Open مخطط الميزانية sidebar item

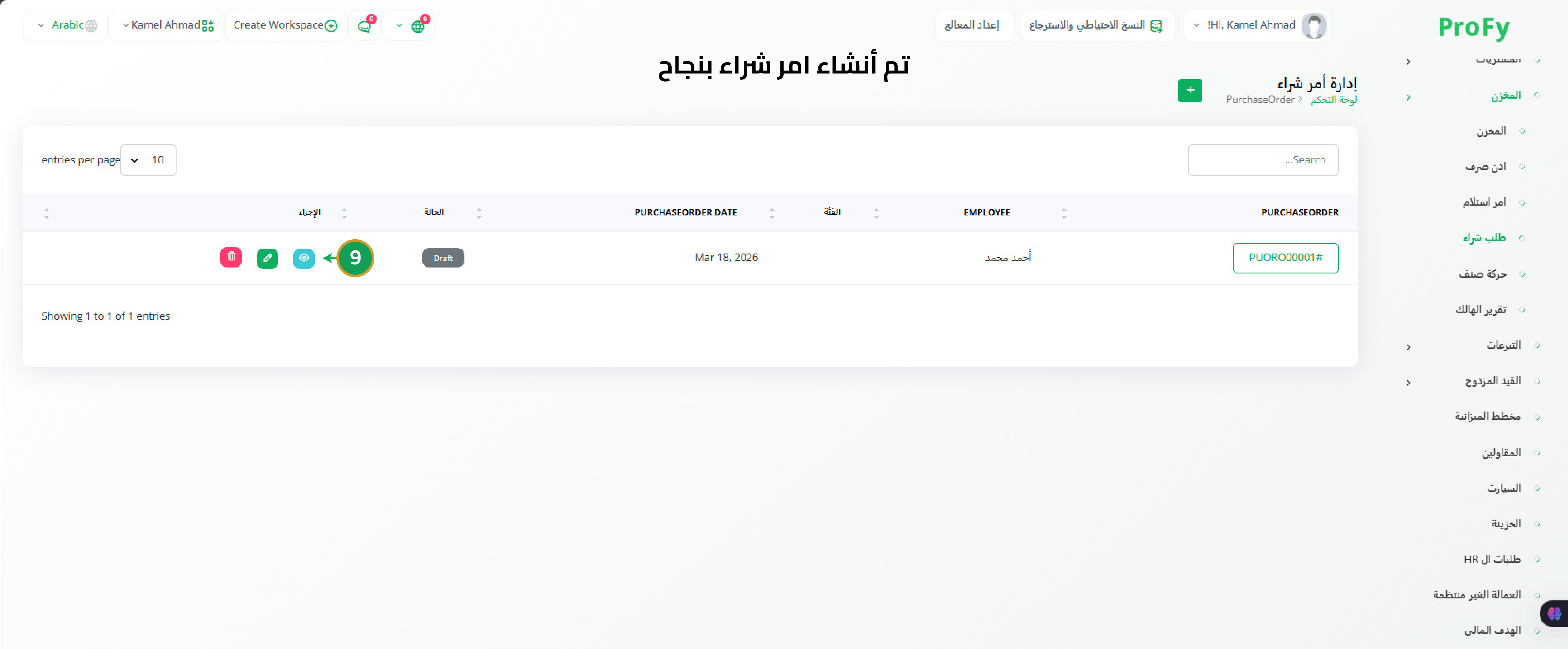1488,417
